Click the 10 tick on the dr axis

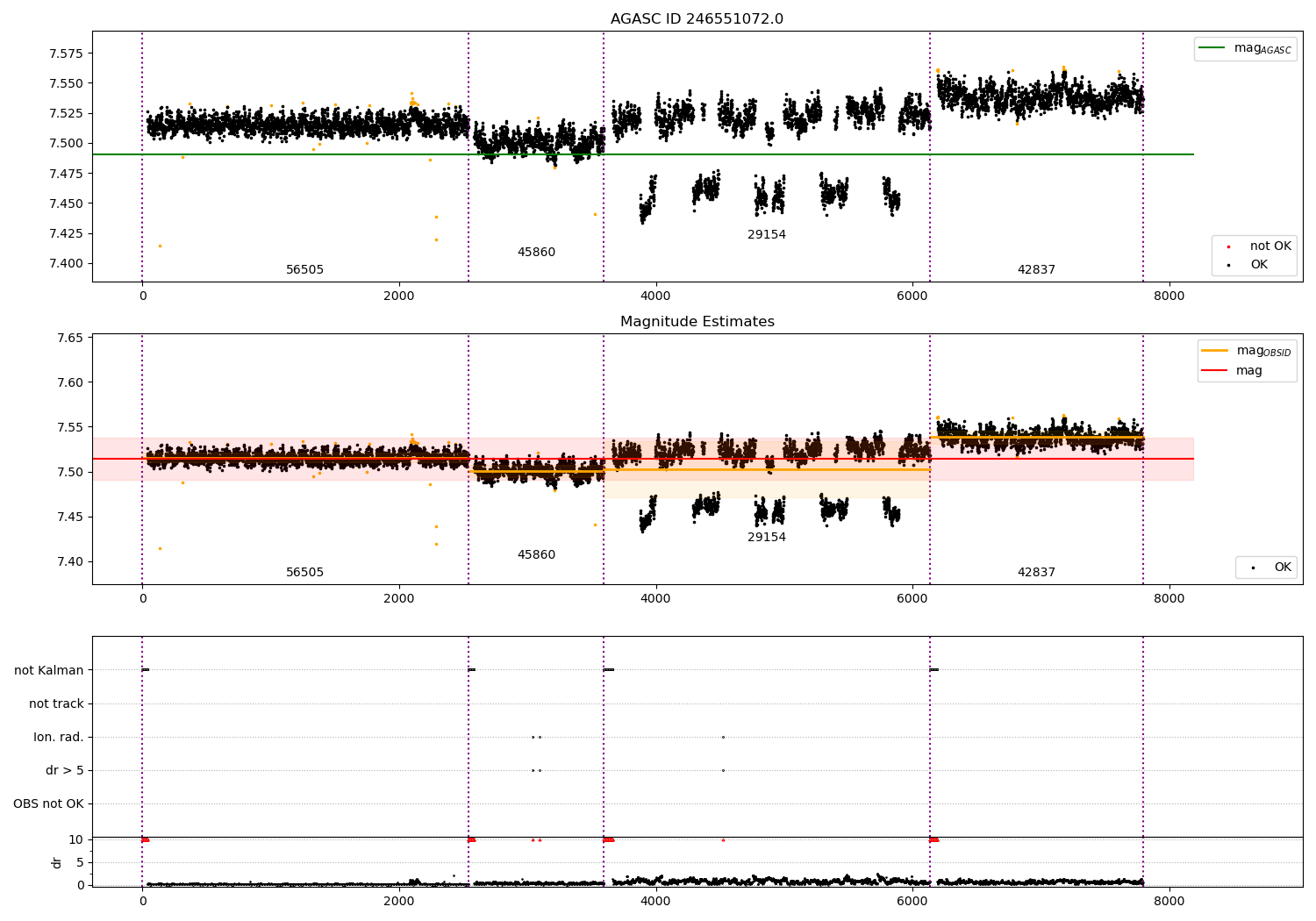click(76, 839)
